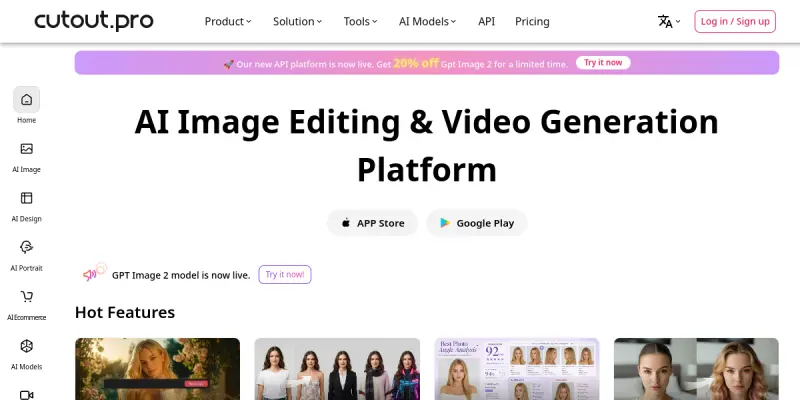800x400 pixels.
Task: Open language selector chevron
Action: click(x=678, y=21)
